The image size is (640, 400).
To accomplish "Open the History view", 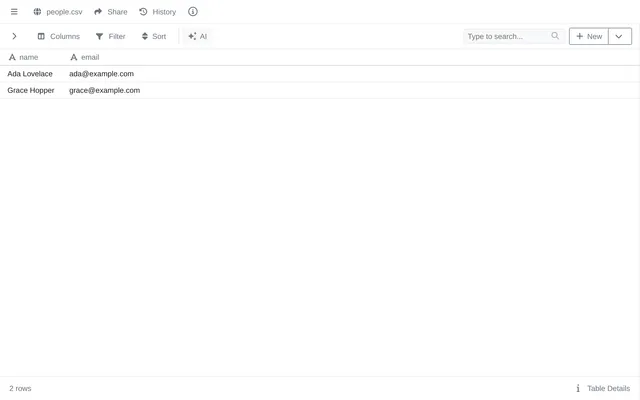I will 158,12.
